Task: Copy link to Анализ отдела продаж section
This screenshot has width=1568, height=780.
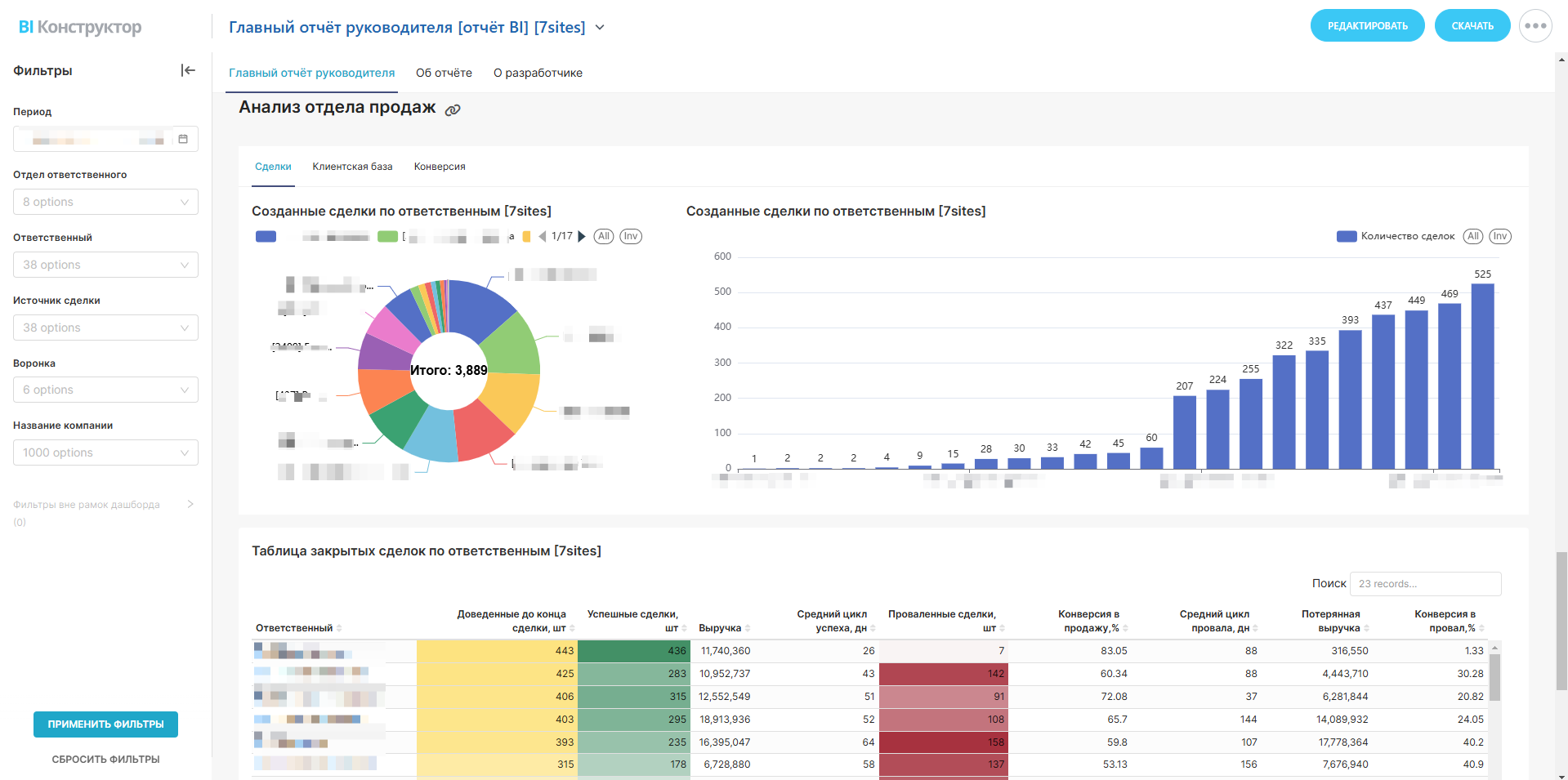Action: [453, 109]
